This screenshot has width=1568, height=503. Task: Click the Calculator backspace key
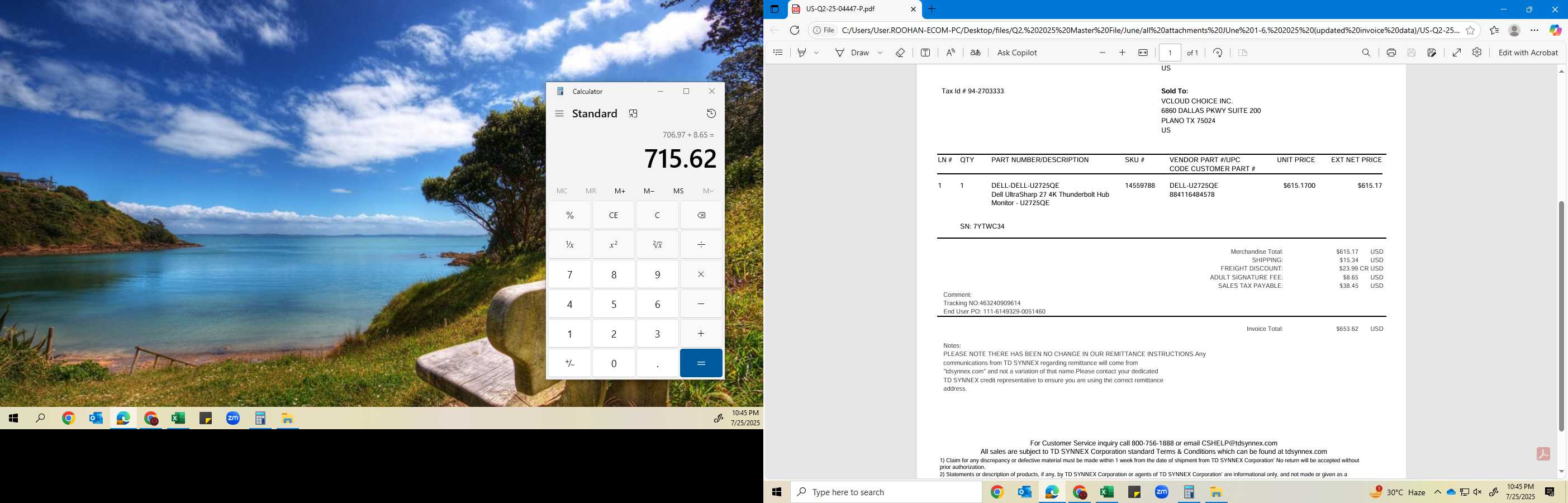[701, 215]
